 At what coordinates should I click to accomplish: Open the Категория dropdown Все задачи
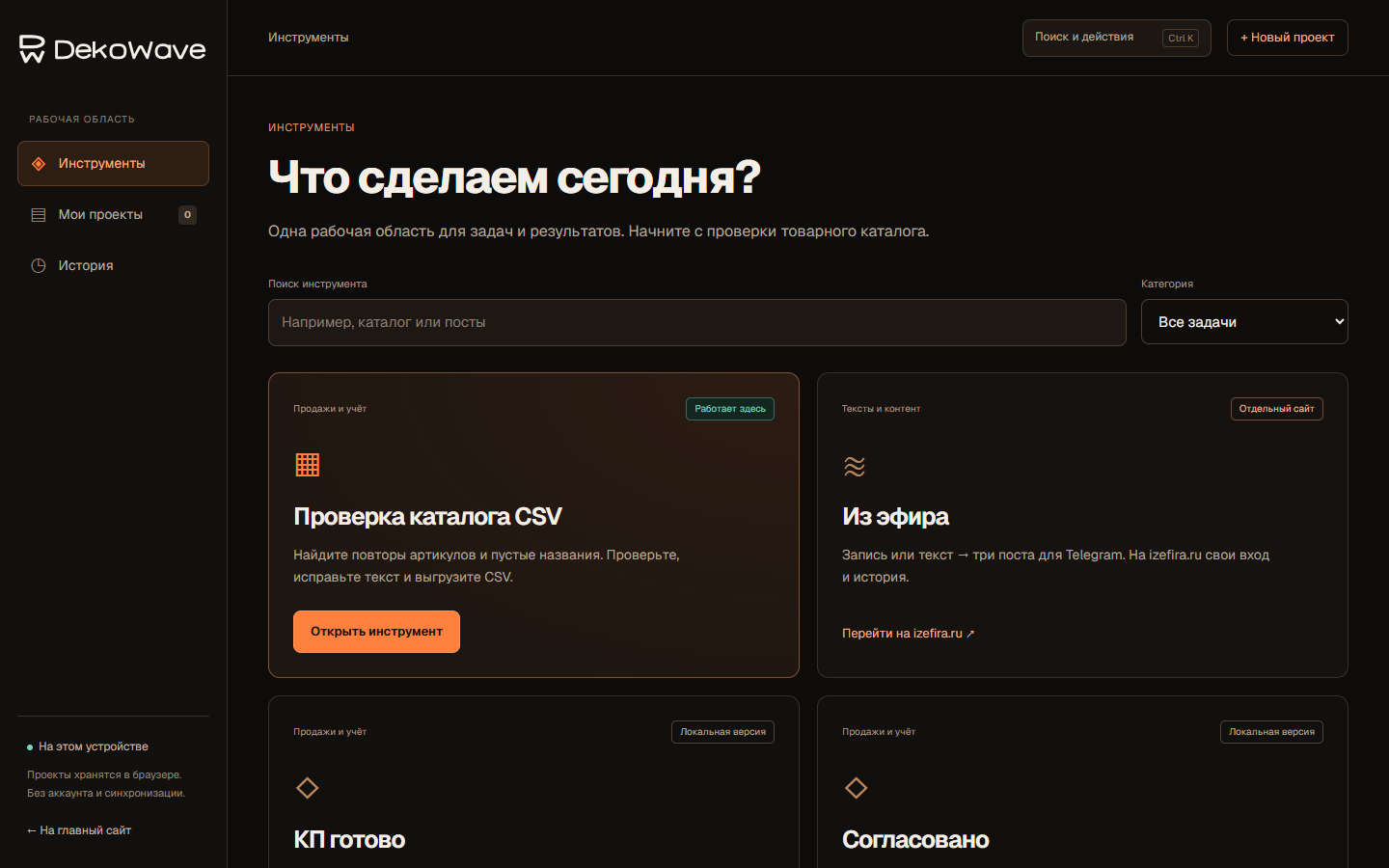coord(1244,322)
